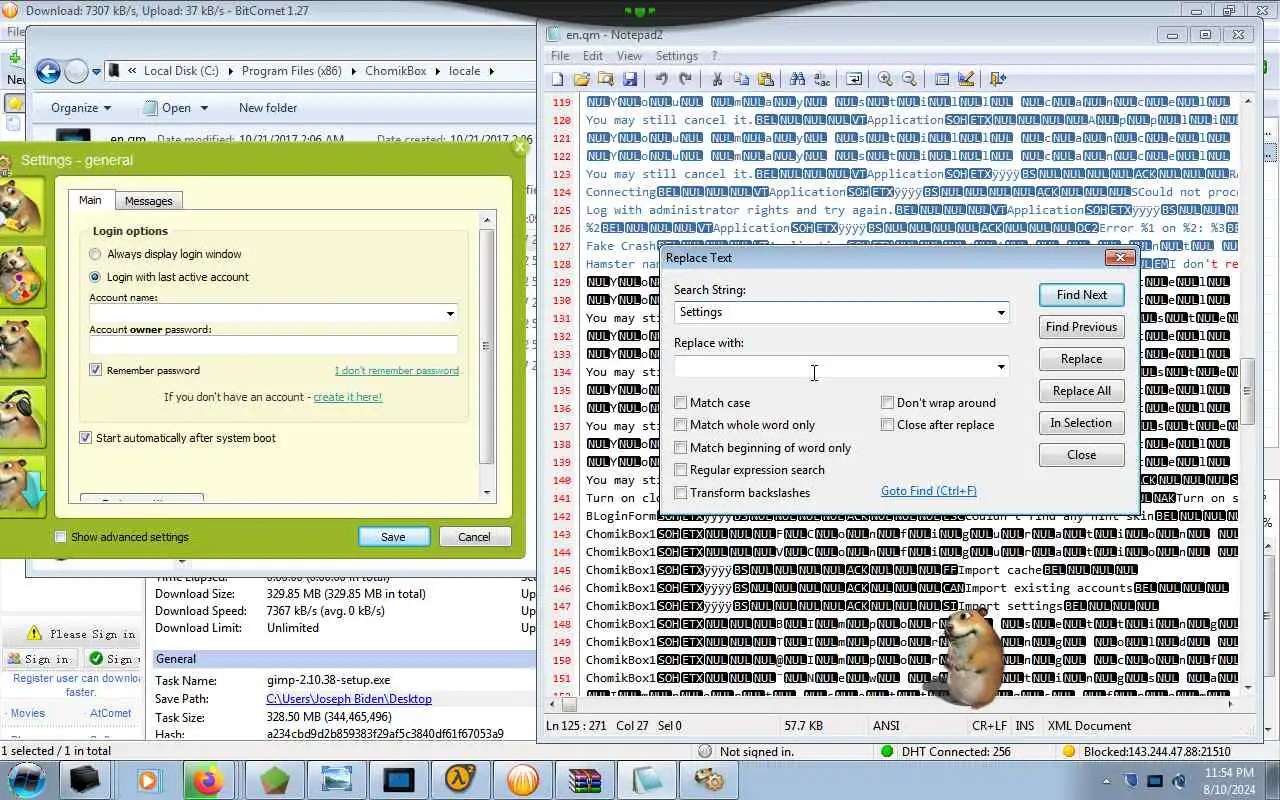The height and width of the screenshot is (800, 1280).
Task: Open the Edit menu in Notepad2
Action: point(593,56)
